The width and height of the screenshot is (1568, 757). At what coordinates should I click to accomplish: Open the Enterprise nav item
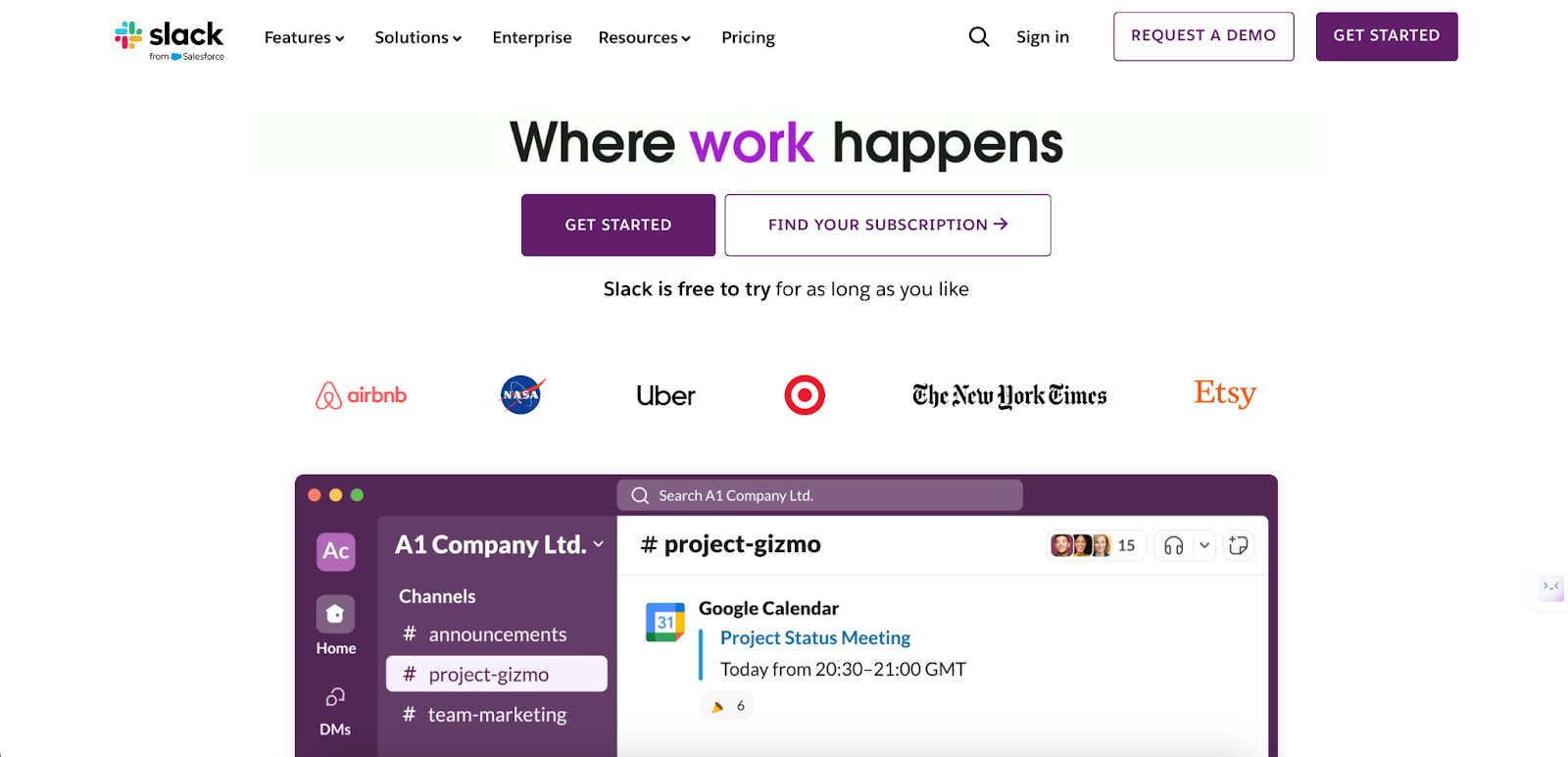(x=532, y=37)
